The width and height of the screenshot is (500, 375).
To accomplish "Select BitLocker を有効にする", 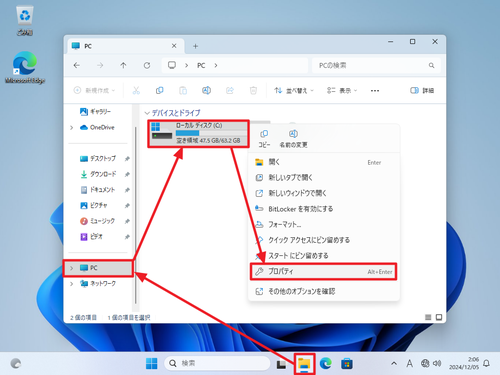I will (324, 209).
